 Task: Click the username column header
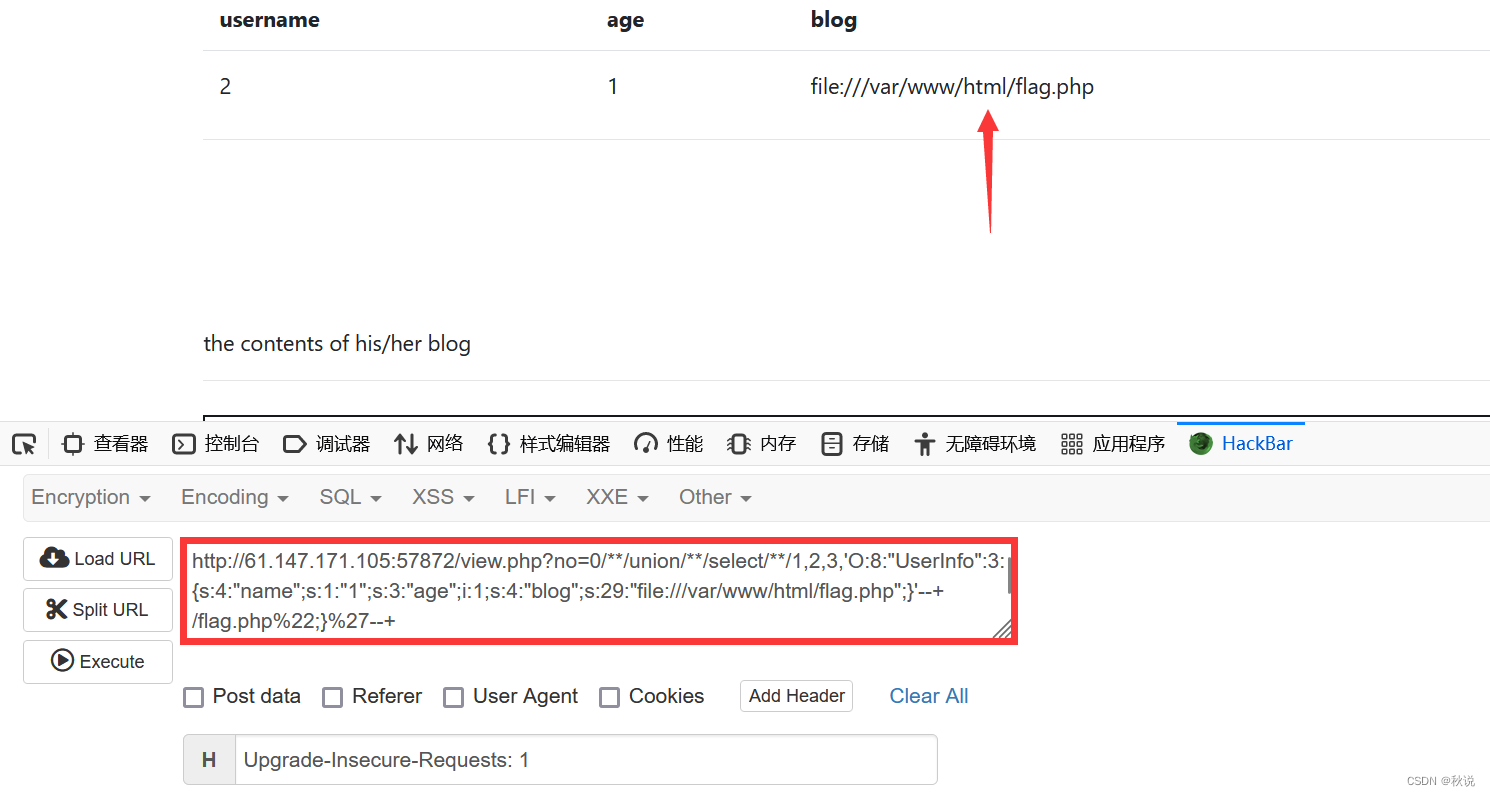(270, 20)
